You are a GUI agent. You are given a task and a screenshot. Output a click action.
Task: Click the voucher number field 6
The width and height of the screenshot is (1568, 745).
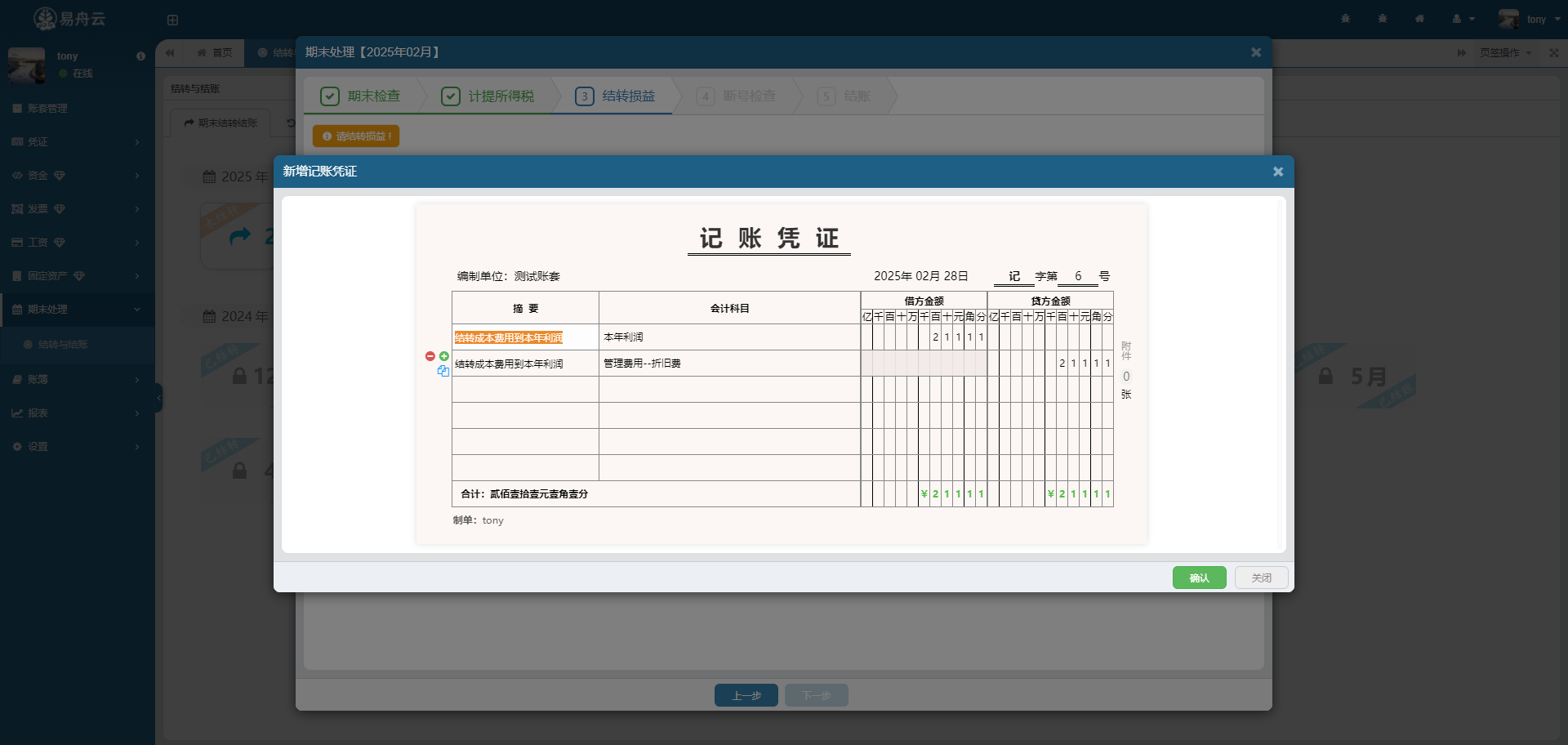[x=1078, y=277]
